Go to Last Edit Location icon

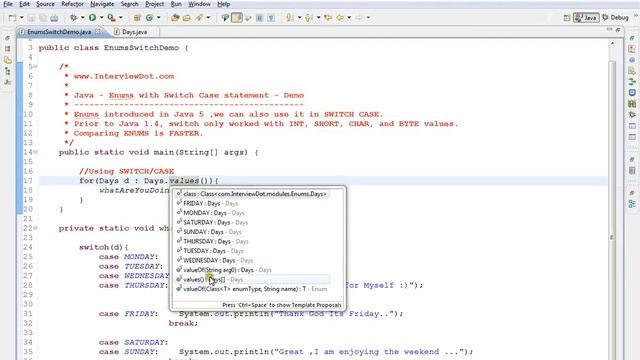[x=328, y=18]
